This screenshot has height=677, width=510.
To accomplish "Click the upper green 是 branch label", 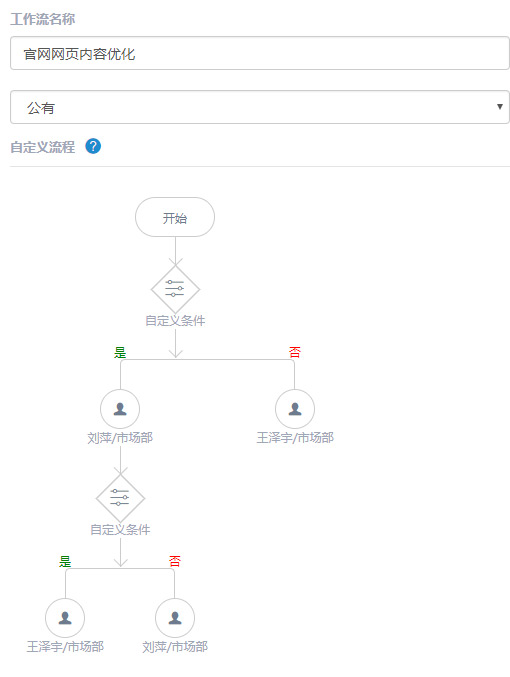I will [x=120, y=352].
